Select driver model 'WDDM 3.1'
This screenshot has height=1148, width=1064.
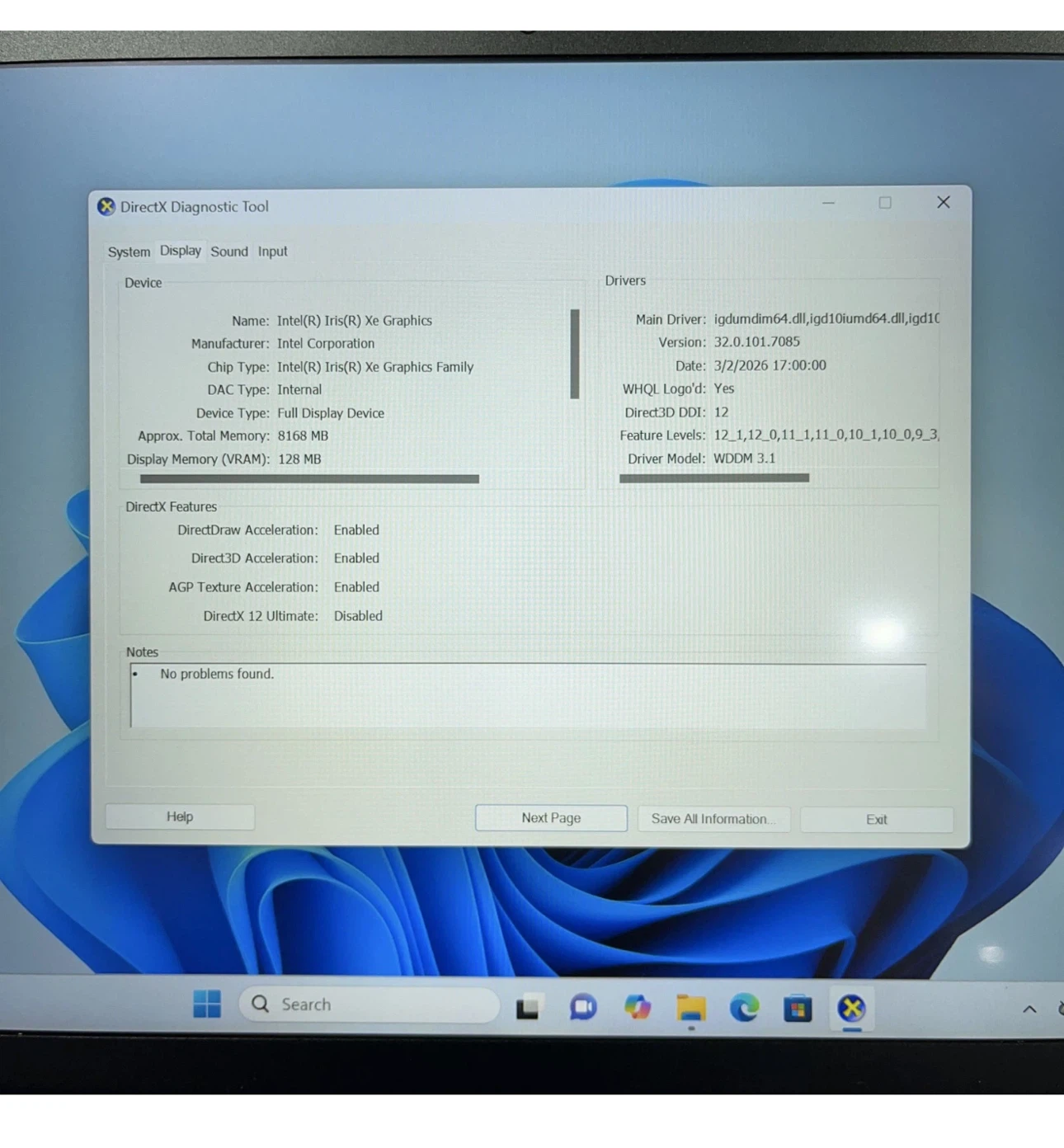pyautogui.click(x=745, y=459)
